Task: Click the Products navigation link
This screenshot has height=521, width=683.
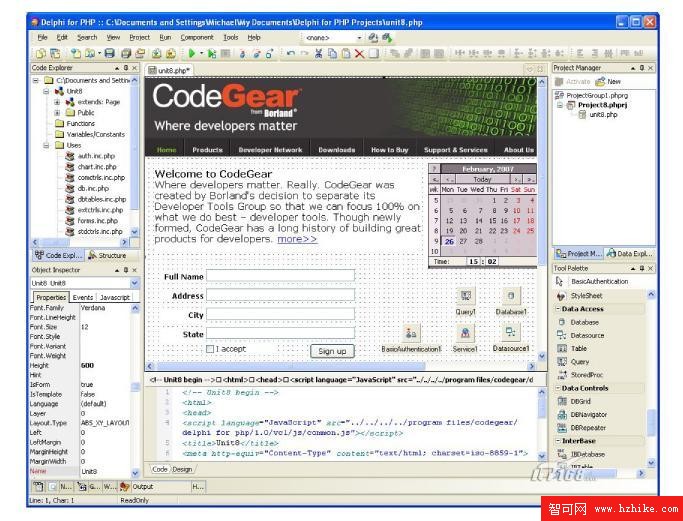Action: tap(207, 150)
